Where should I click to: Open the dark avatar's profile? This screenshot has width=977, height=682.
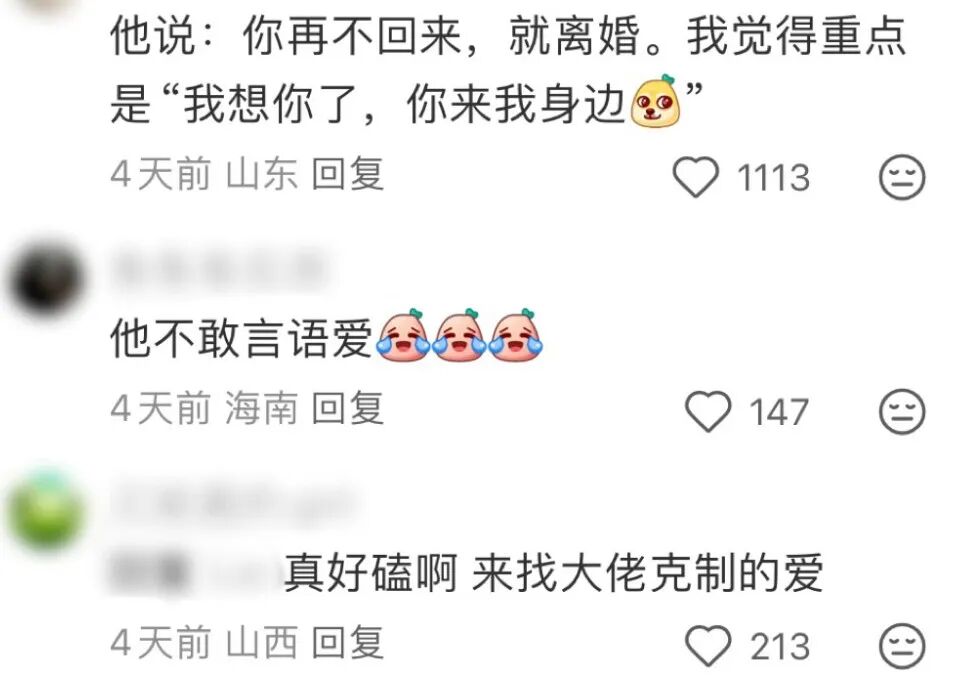tap(45, 279)
